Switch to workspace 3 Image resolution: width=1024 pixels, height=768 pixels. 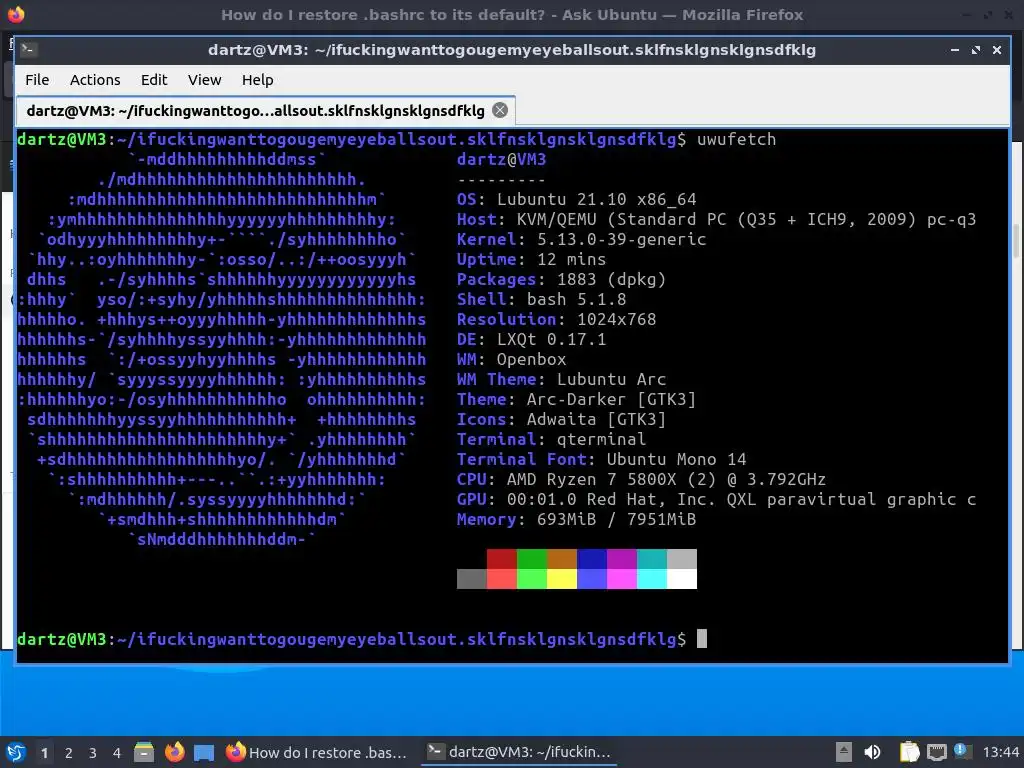click(x=93, y=752)
